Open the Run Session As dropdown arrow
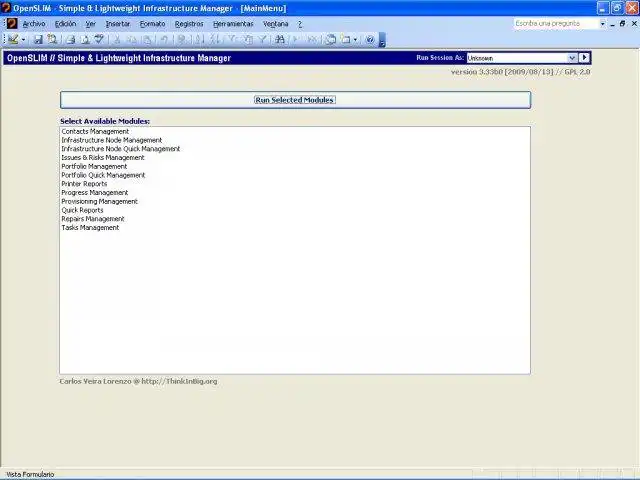 point(572,58)
